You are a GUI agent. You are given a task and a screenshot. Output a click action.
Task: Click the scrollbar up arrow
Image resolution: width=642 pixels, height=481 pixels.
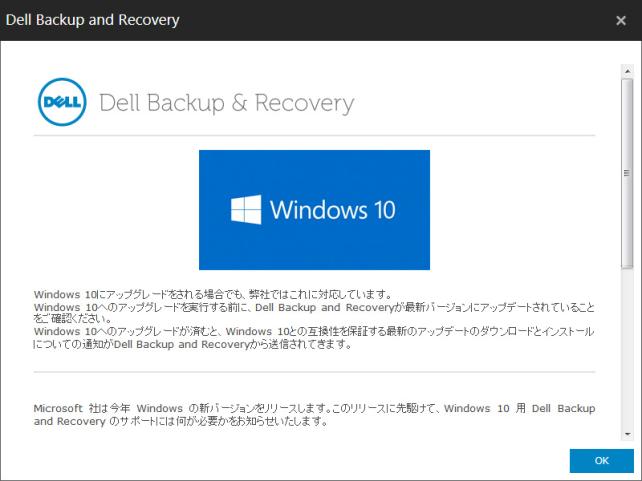coord(627,71)
